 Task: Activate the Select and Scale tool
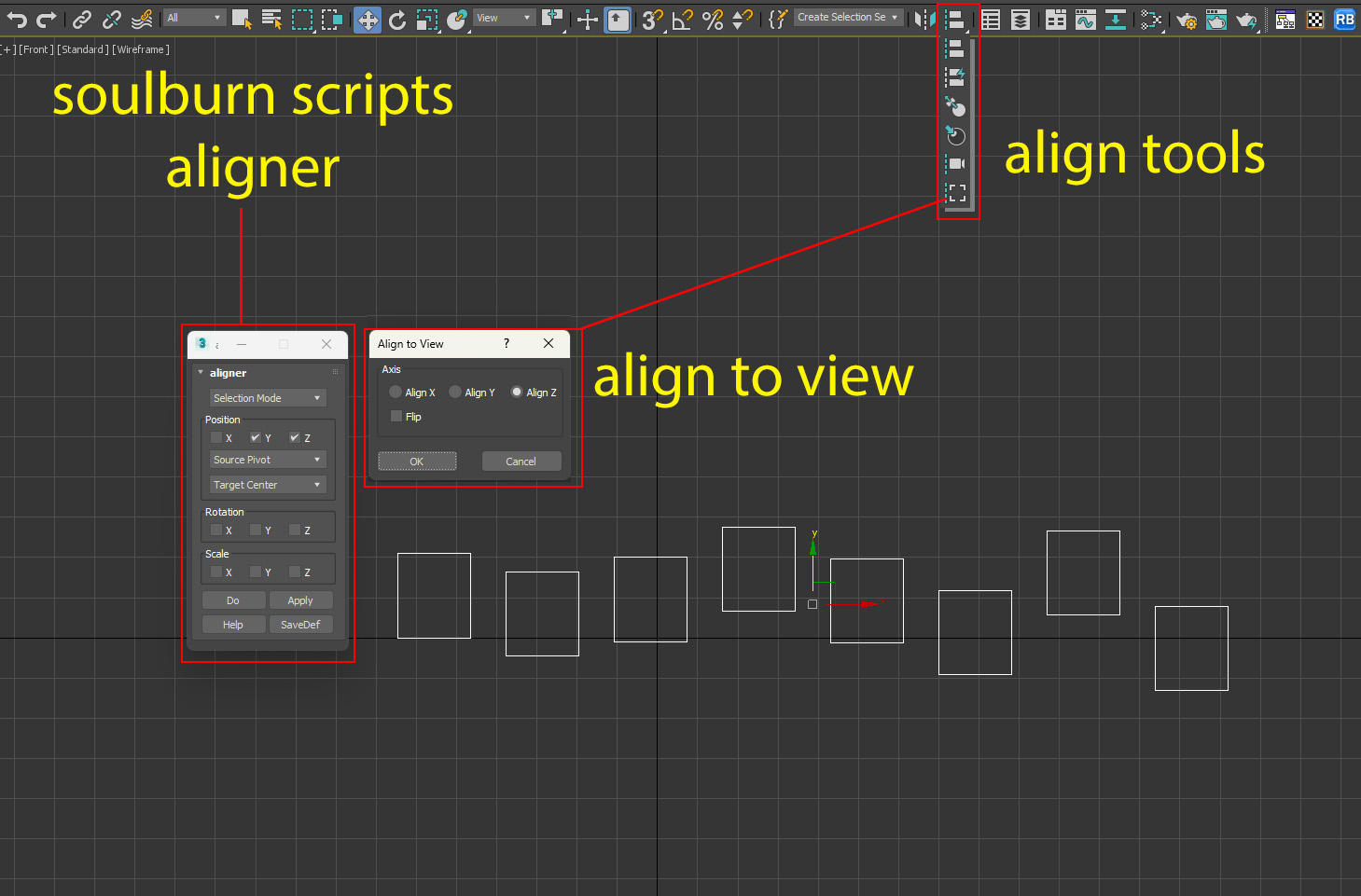[427, 19]
